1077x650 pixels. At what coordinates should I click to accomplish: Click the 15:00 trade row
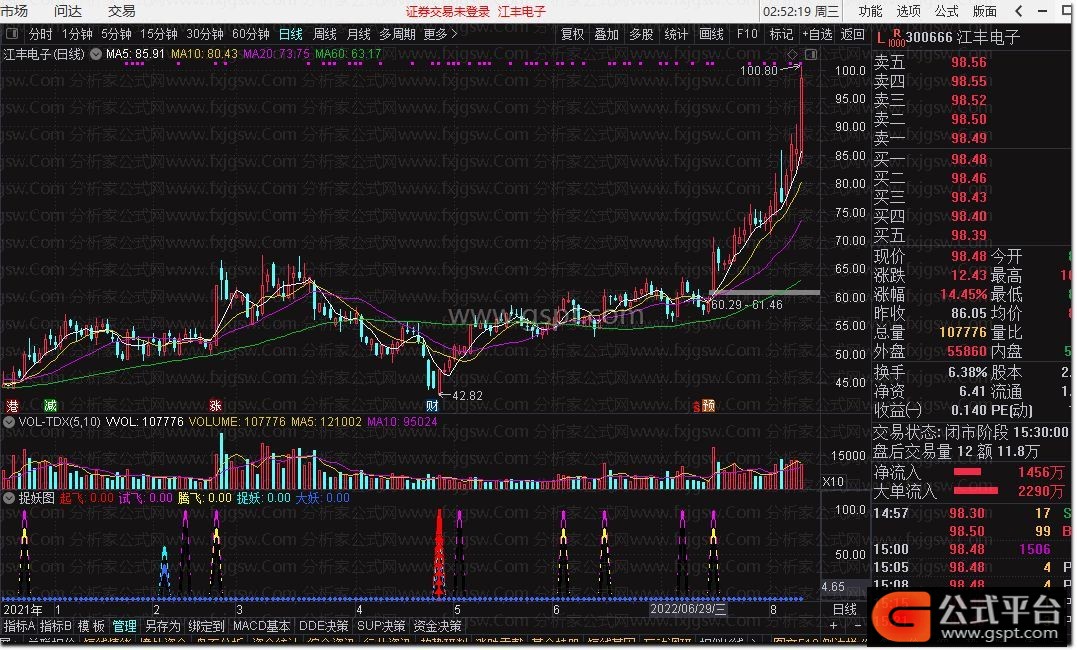tap(971, 550)
